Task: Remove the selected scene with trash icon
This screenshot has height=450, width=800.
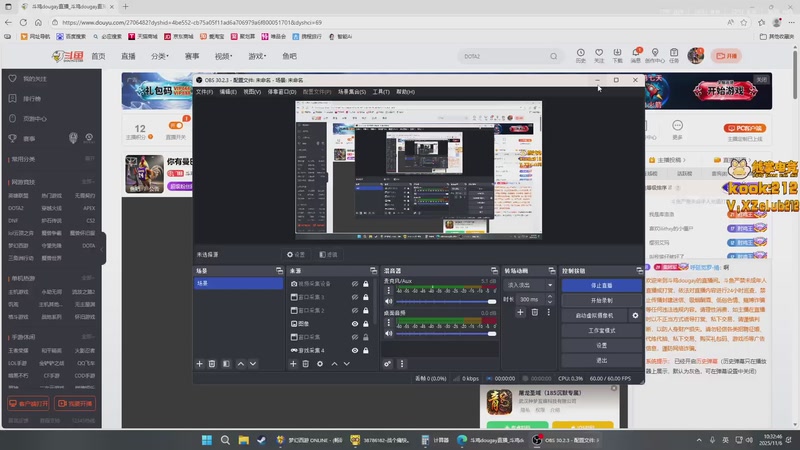Action: pos(212,364)
